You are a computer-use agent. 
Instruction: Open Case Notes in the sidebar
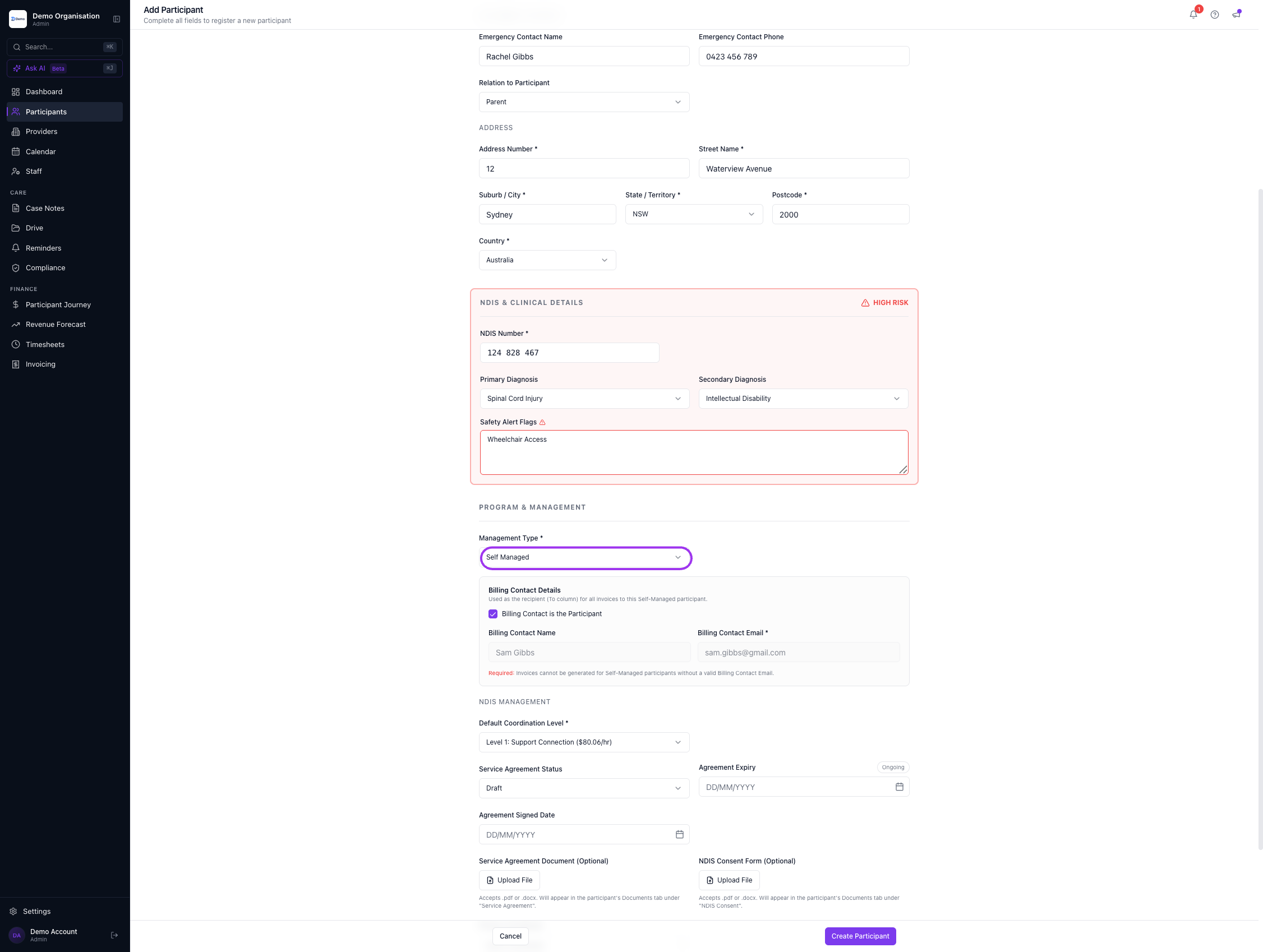(64, 209)
